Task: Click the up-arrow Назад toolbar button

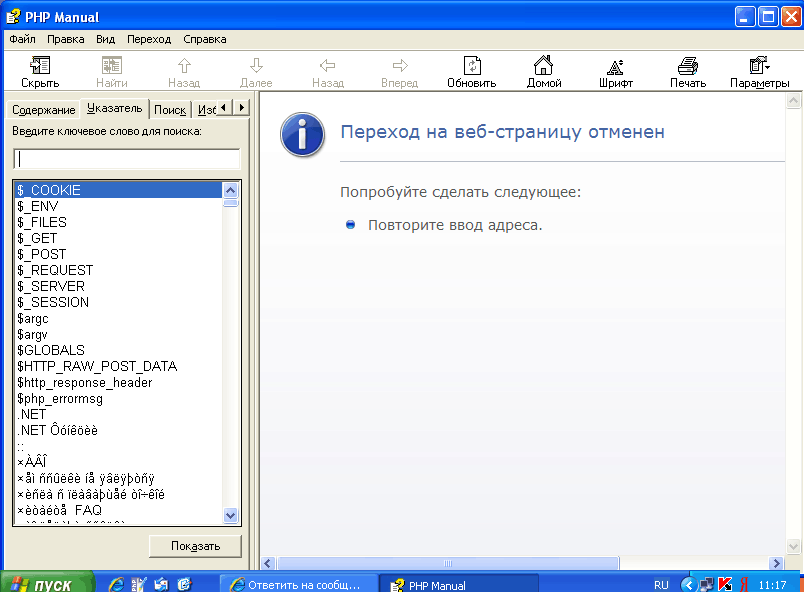Action: [x=184, y=72]
